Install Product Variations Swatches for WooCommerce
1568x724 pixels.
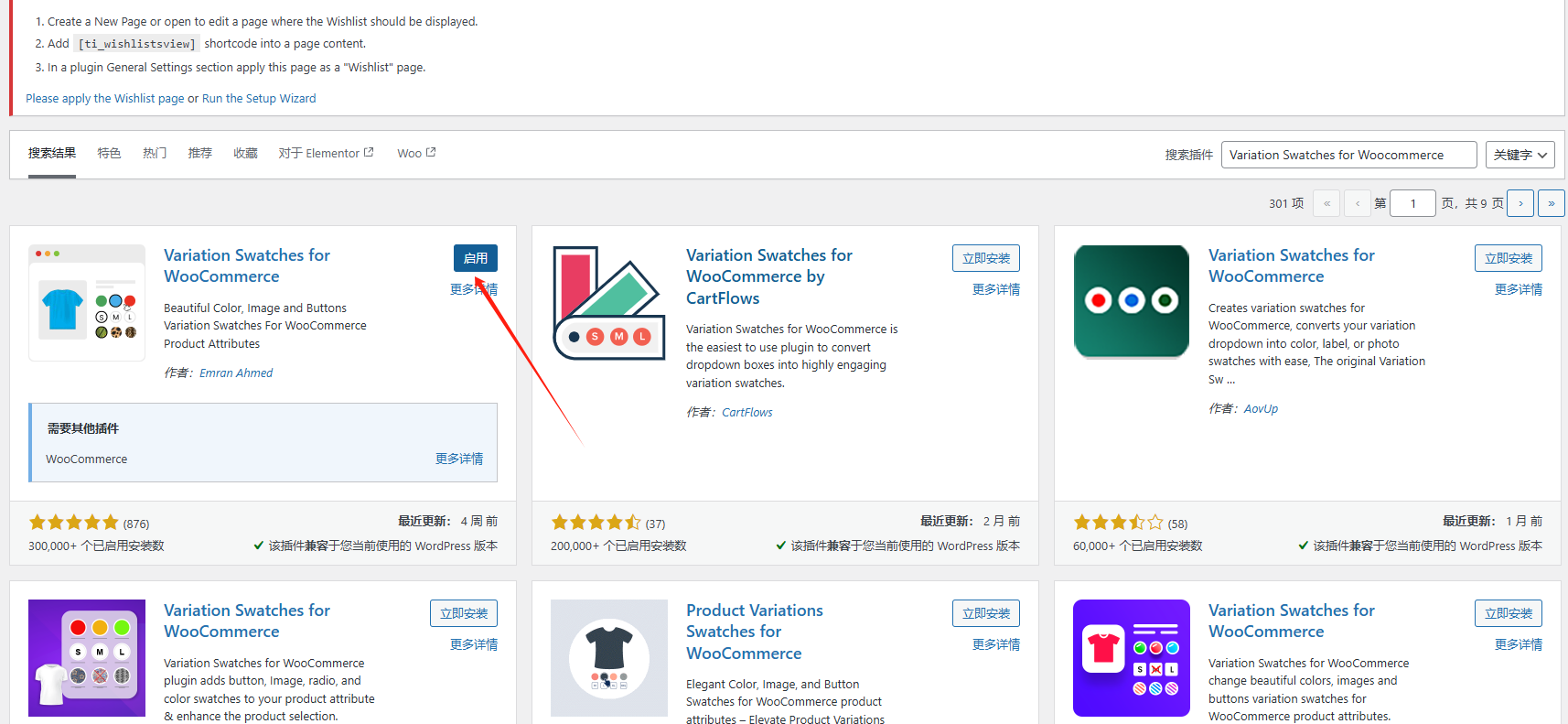pyautogui.click(x=986, y=613)
